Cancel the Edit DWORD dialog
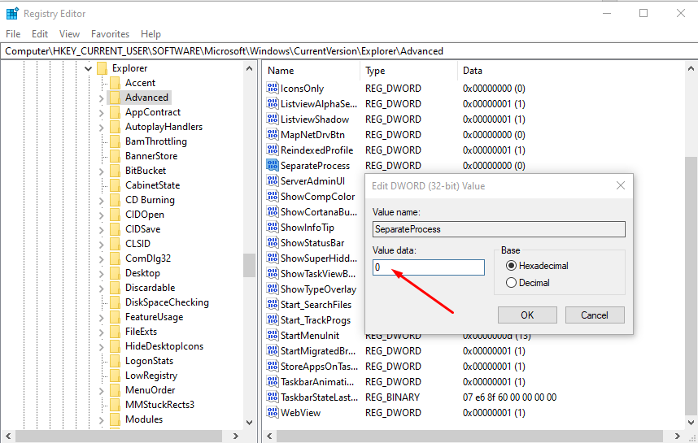Viewport: 698px width, 444px height. click(594, 315)
